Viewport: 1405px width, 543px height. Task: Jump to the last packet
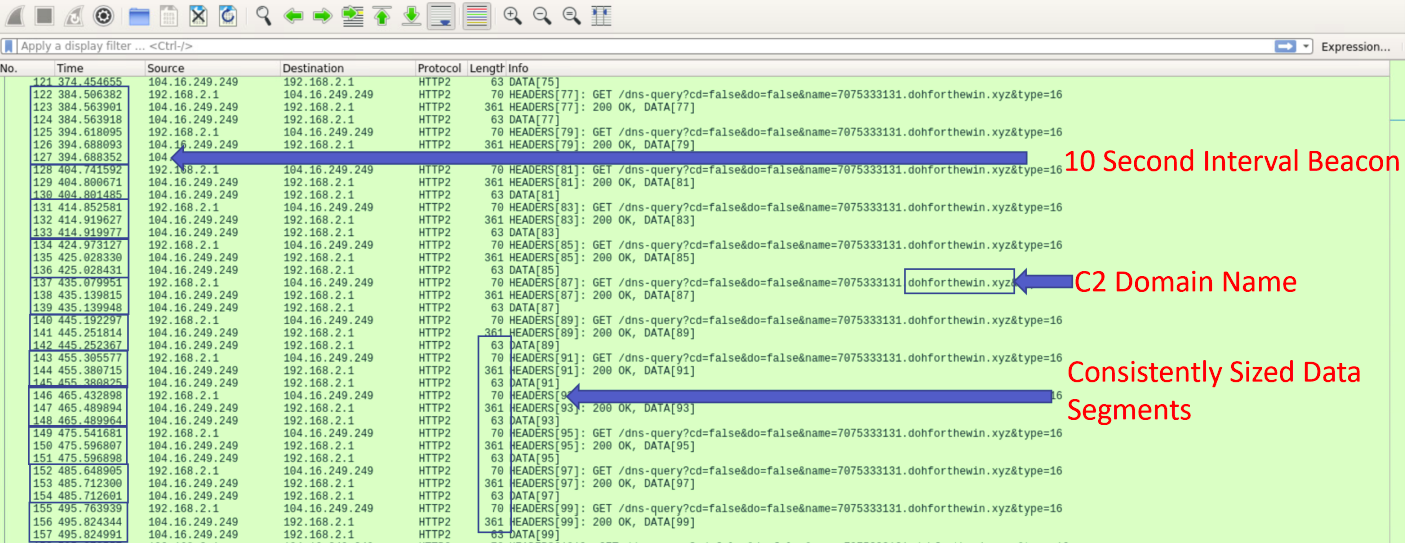tap(411, 15)
